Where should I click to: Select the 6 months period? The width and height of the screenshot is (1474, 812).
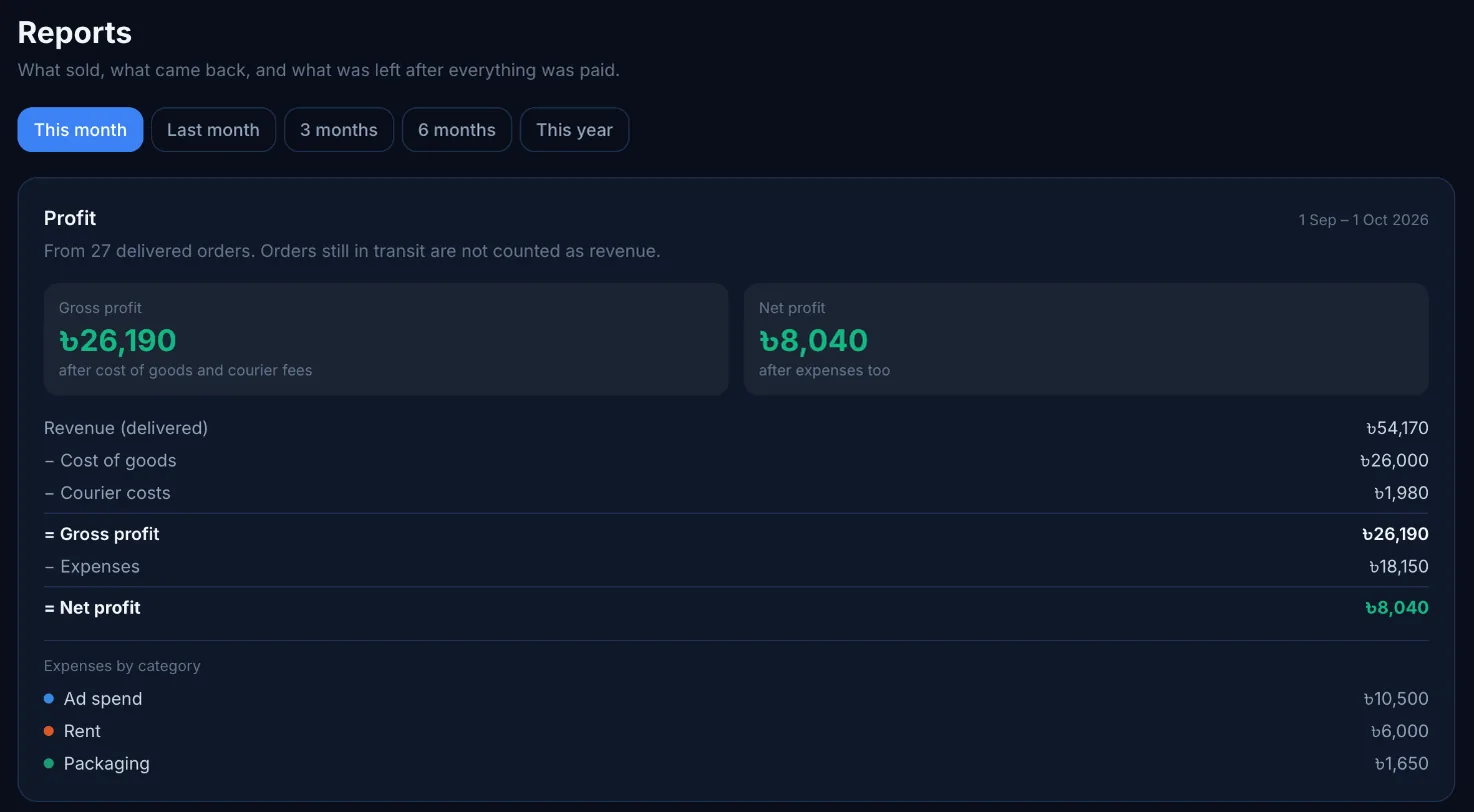(x=457, y=130)
